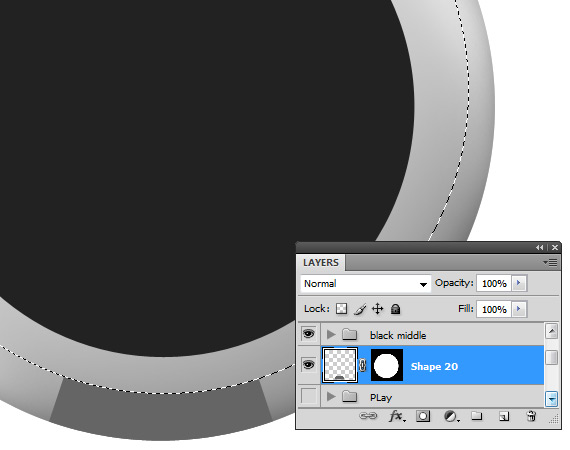Expand the PLay group
Image resolution: width=570 pixels, height=450 pixels.
tap(331, 396)
